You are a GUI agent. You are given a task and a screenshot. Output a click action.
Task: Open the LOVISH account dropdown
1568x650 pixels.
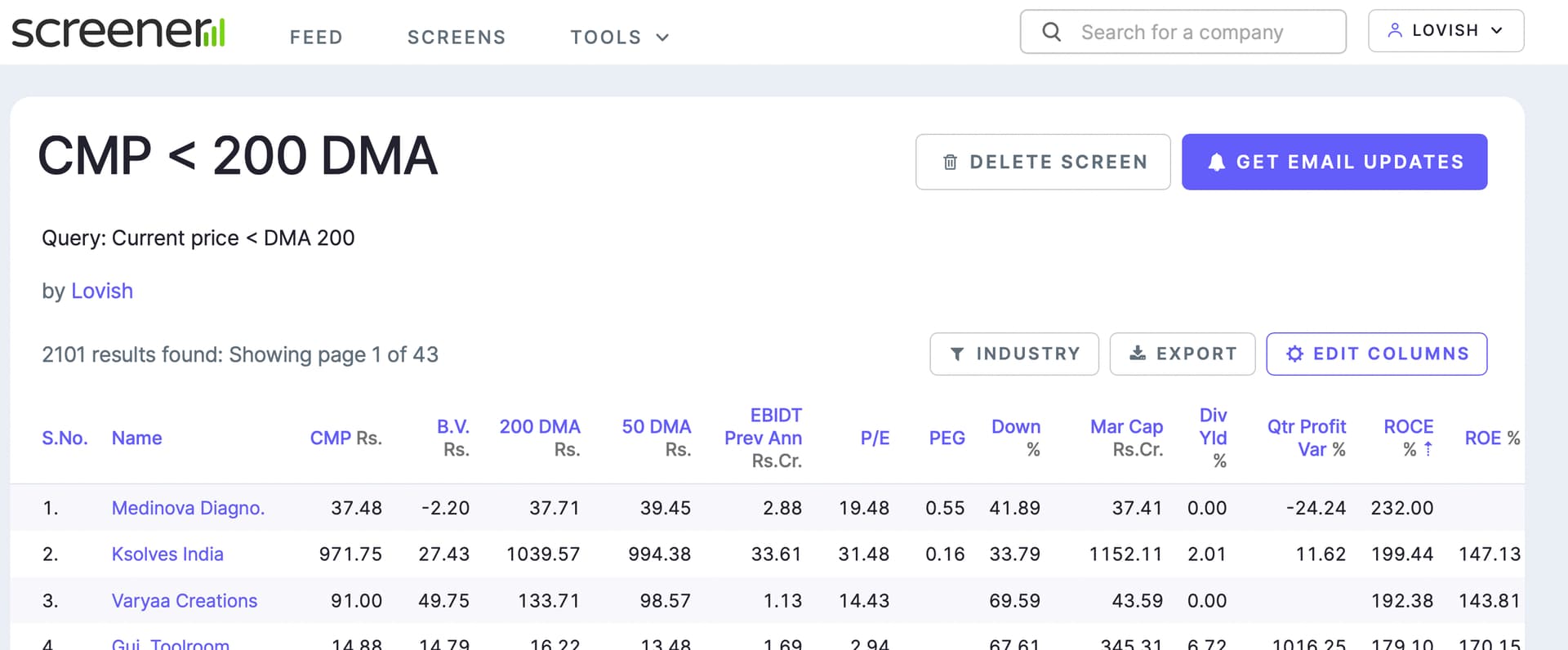tap(1445, 31)
